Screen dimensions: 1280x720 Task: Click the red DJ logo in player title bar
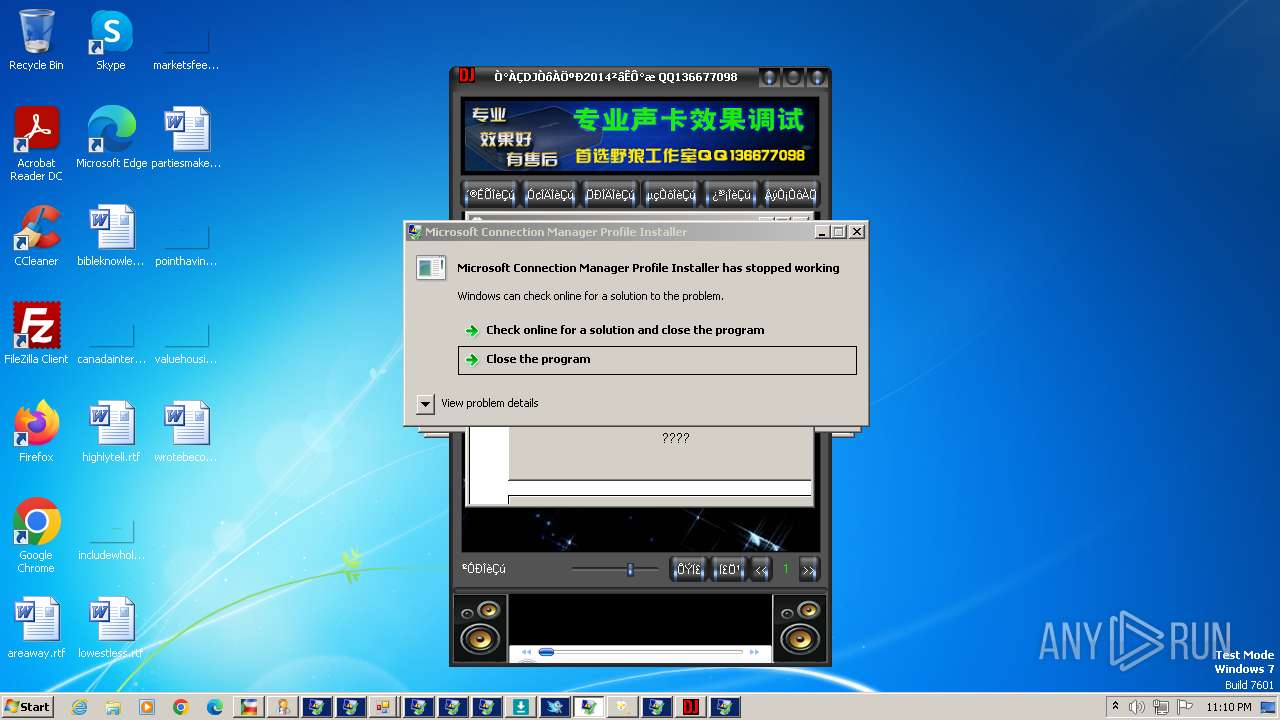466,76
